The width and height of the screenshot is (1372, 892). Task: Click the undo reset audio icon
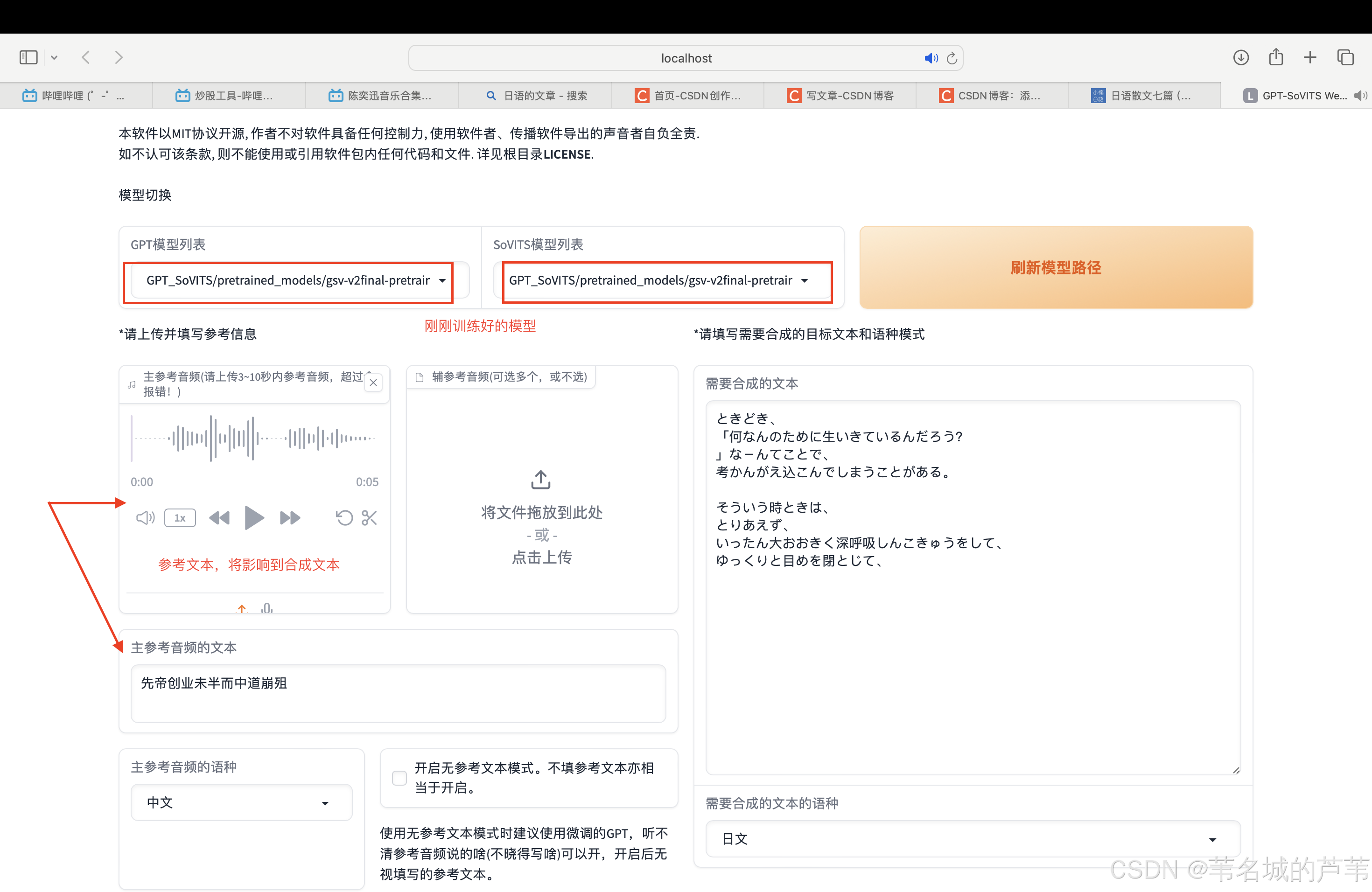pos(344,517)
